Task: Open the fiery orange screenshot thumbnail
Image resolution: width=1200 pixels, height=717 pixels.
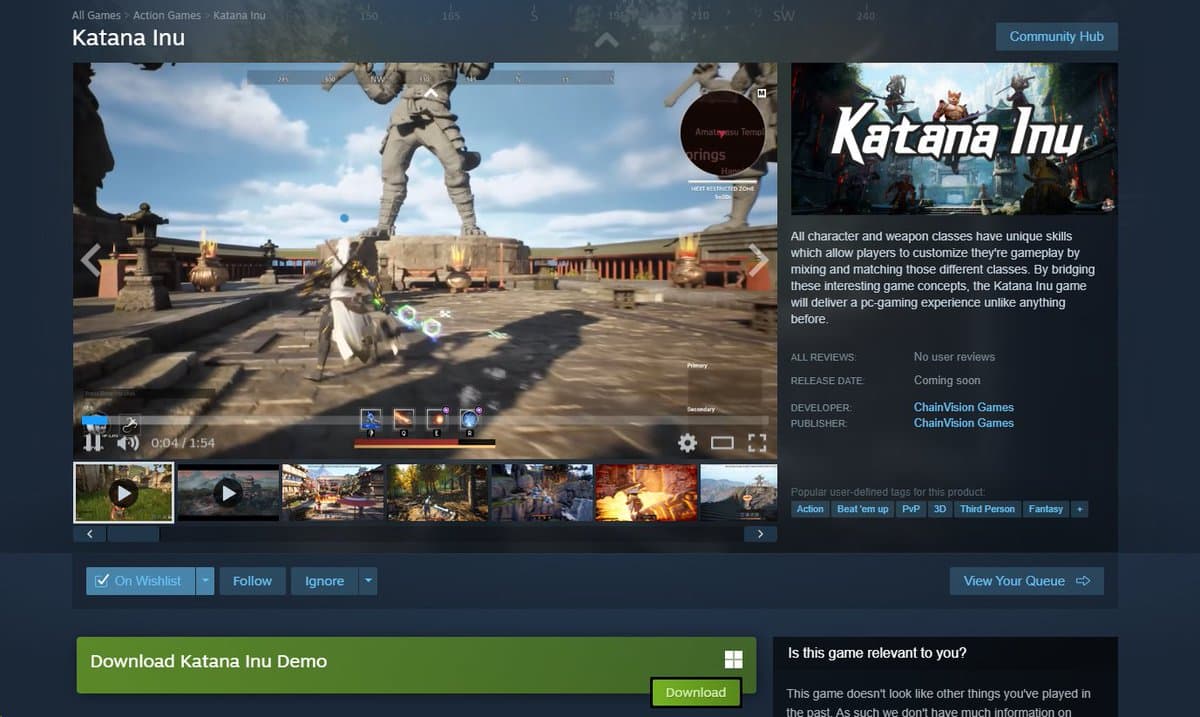Action: pyautogui.click(x=646, y=492)
